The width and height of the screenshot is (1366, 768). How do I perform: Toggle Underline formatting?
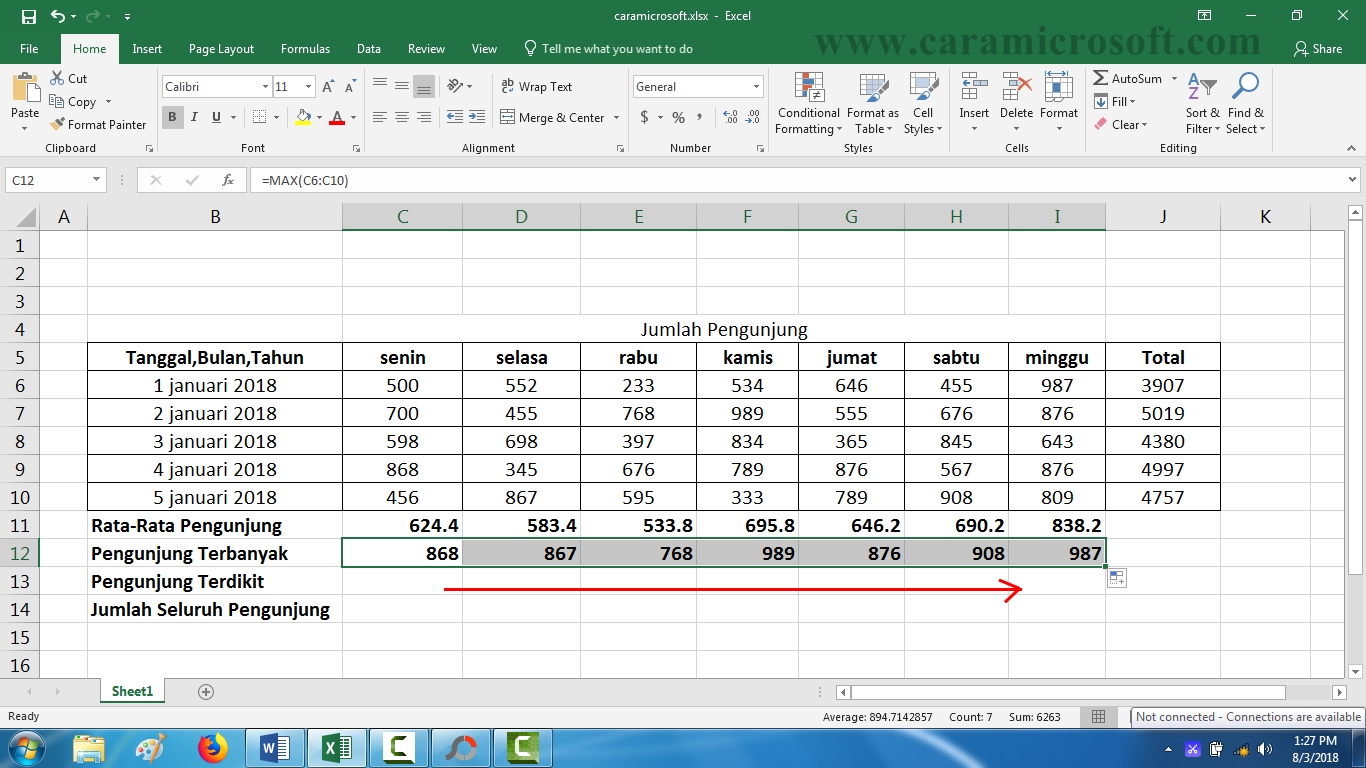(217, 117)
